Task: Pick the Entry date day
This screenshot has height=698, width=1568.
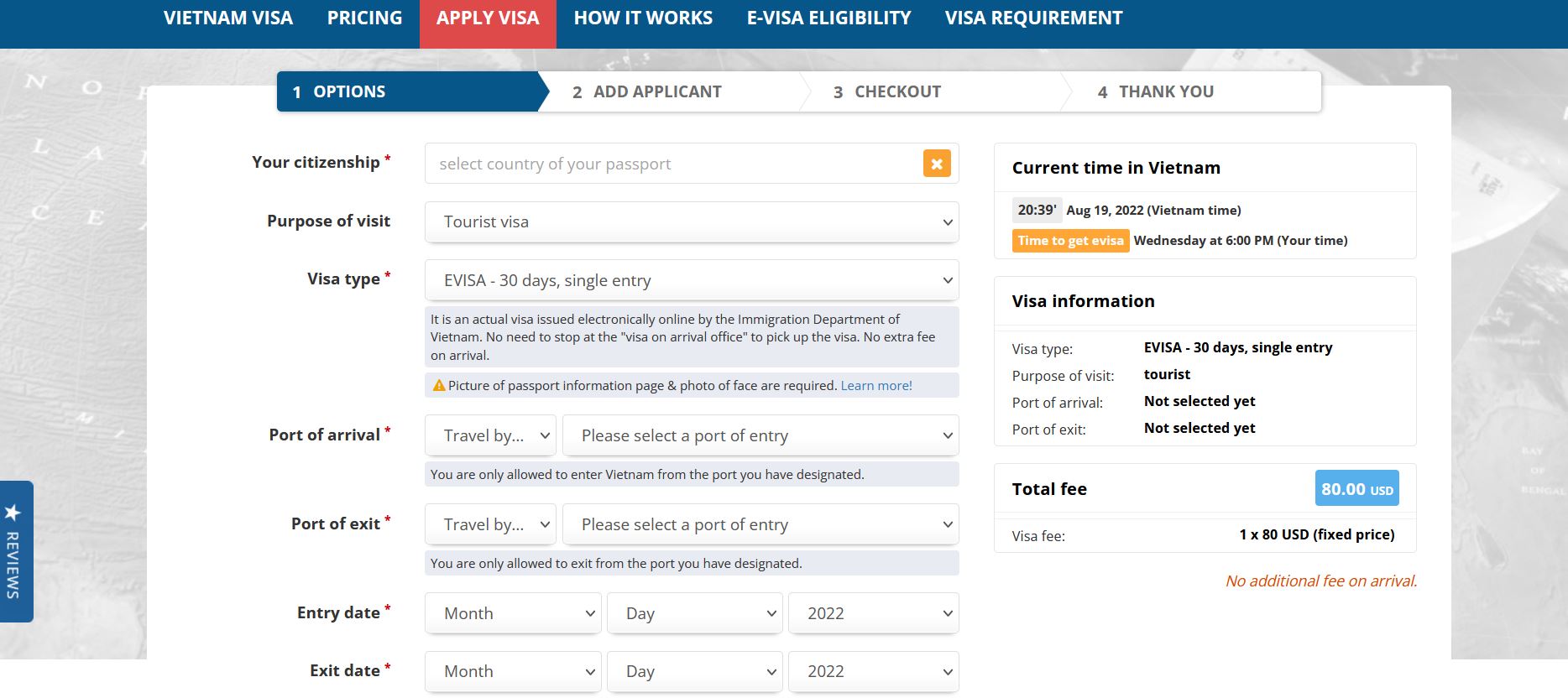Action: (x=695, y=613)
